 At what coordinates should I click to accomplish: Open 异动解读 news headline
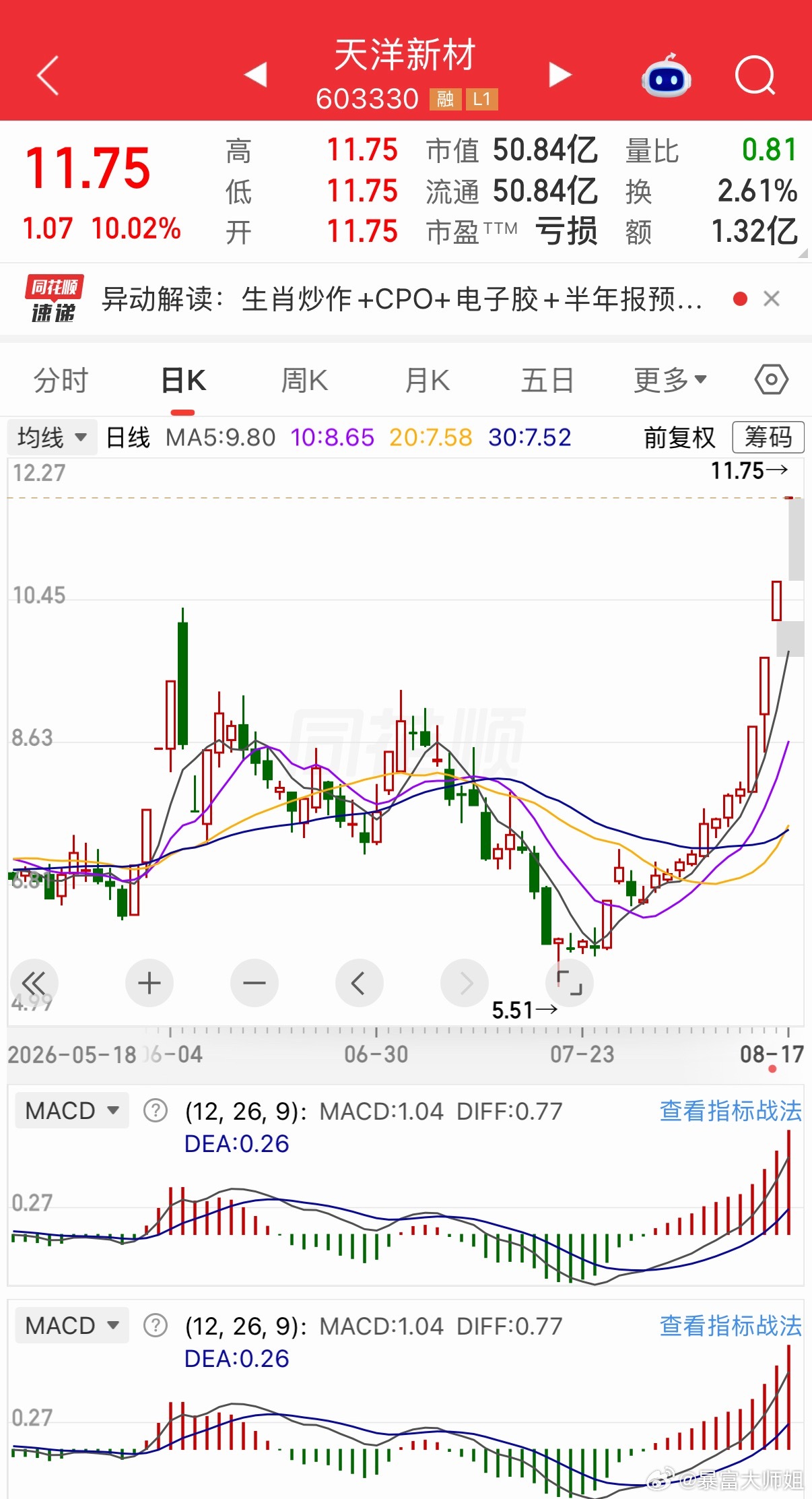(402, 299)
